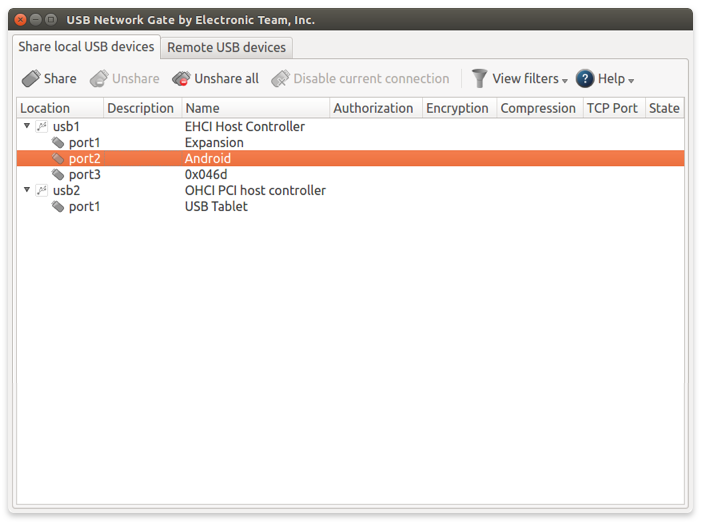The image size is (701, 529).
Task: Sort by the State column header
Action: (x=665, y=108)
